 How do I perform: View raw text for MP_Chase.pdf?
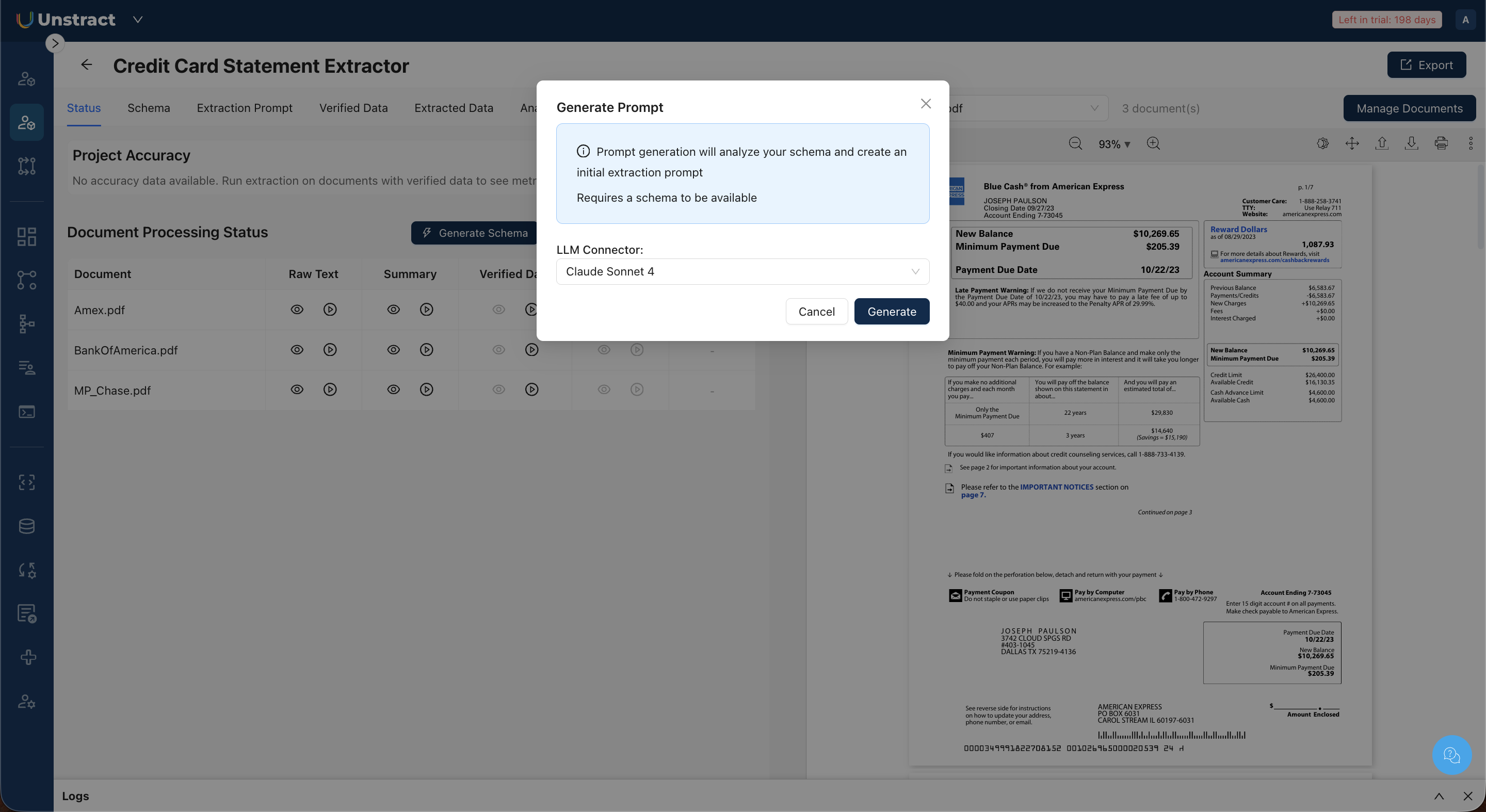pos(297,390)
